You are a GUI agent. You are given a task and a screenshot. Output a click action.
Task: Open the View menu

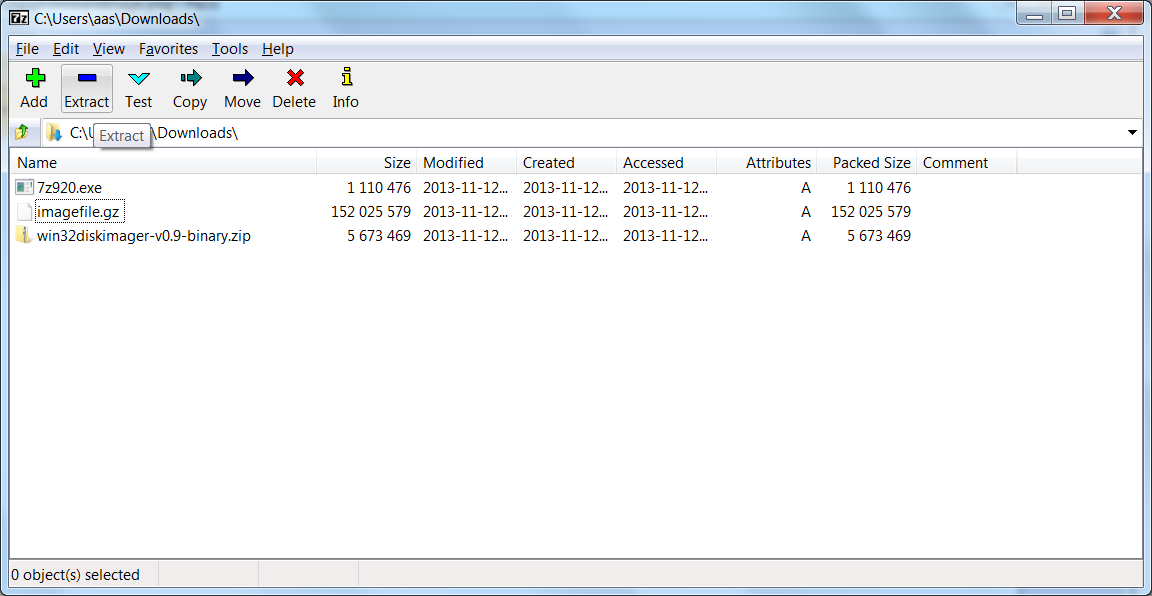[x=109, y=49]
